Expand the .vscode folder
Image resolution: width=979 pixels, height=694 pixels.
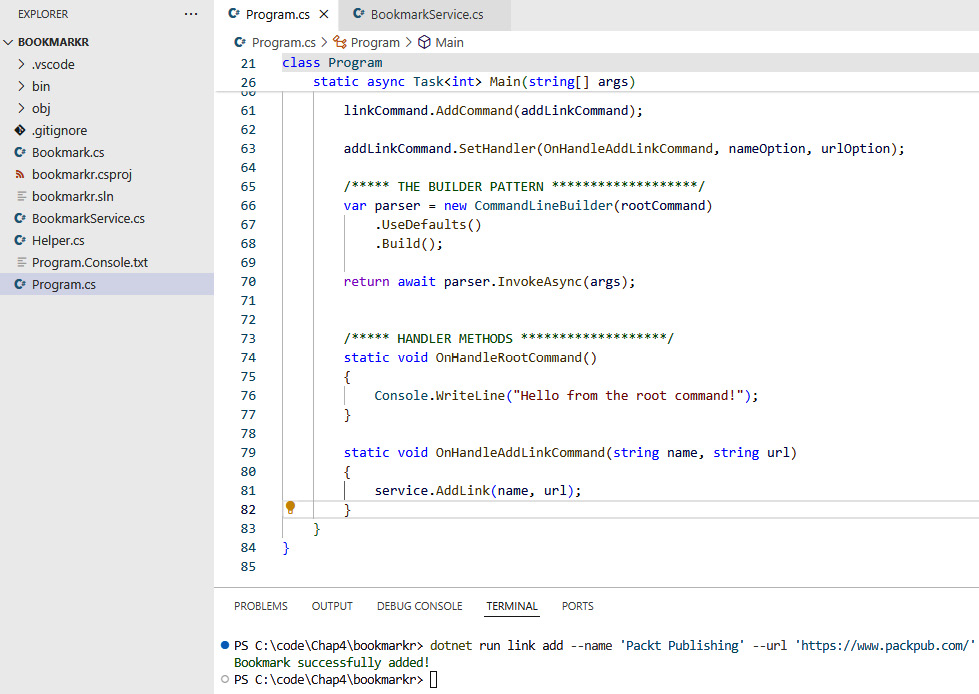coord(20,64)
